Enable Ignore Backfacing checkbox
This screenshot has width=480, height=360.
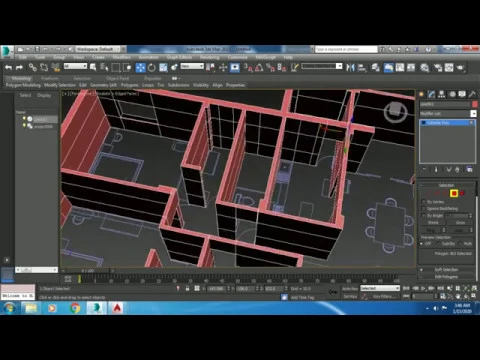click(424, 208)
